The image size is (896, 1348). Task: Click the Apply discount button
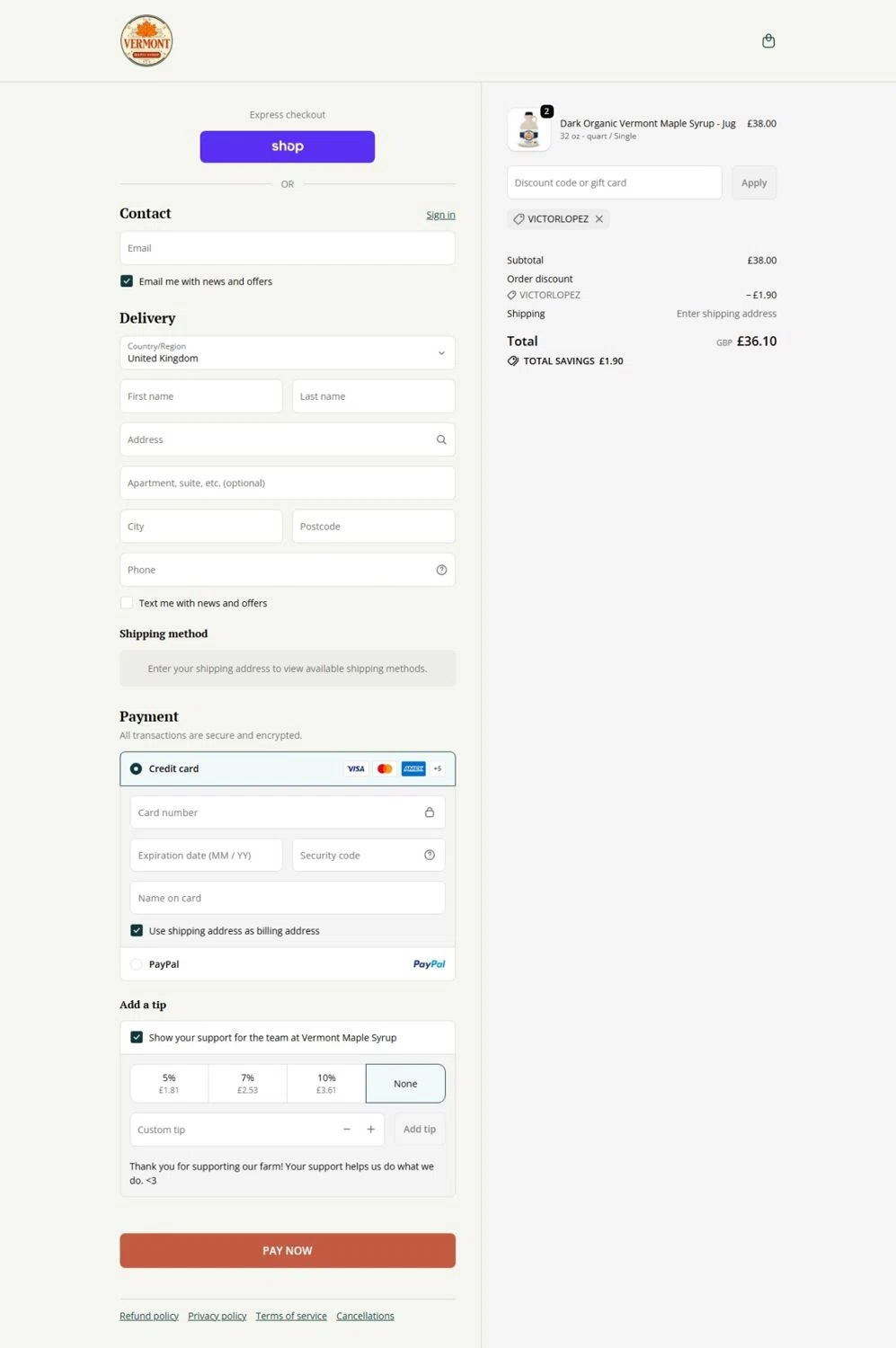point(754,182)
